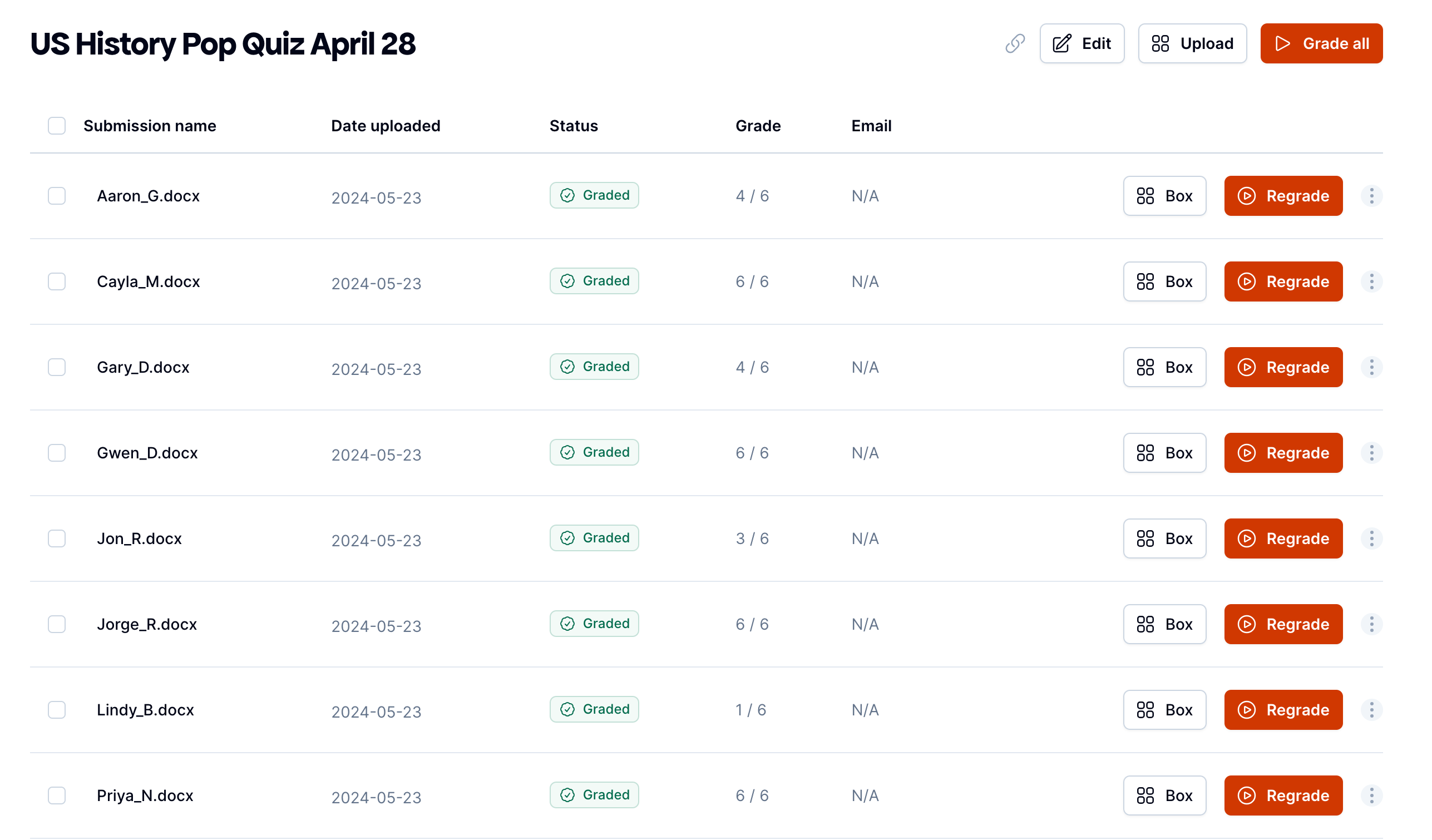Select the Jorge_R.docx checkbox
The width and height of the screenshot is (1432, 840).
57,624
